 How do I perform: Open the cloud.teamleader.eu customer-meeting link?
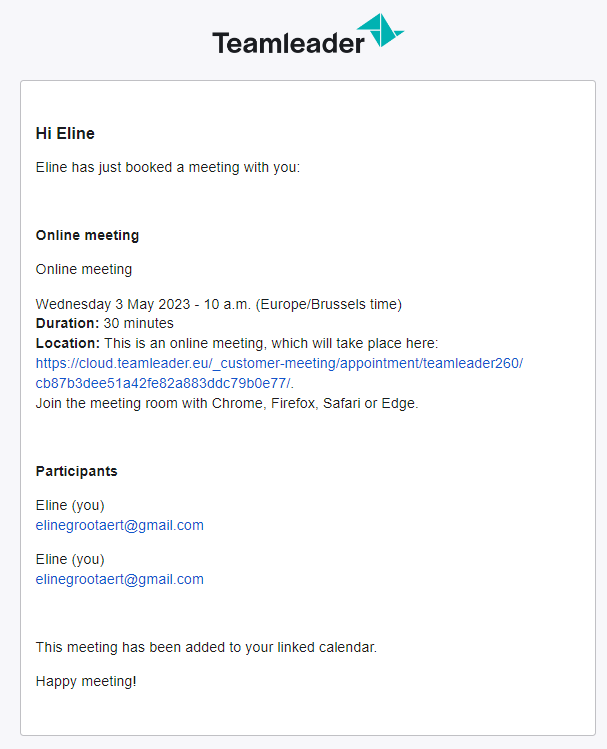tap(279, 363)
